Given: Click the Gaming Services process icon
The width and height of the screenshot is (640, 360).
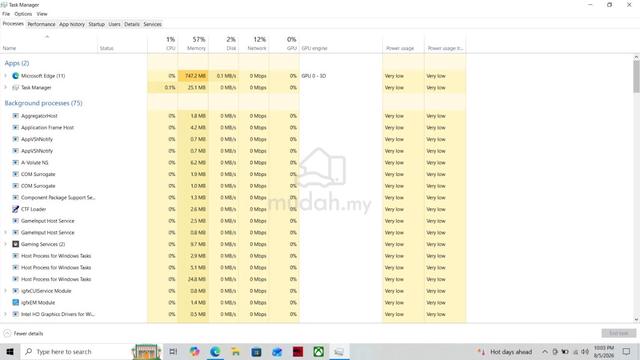Looking at the screenshot, I should click(16, 244).
